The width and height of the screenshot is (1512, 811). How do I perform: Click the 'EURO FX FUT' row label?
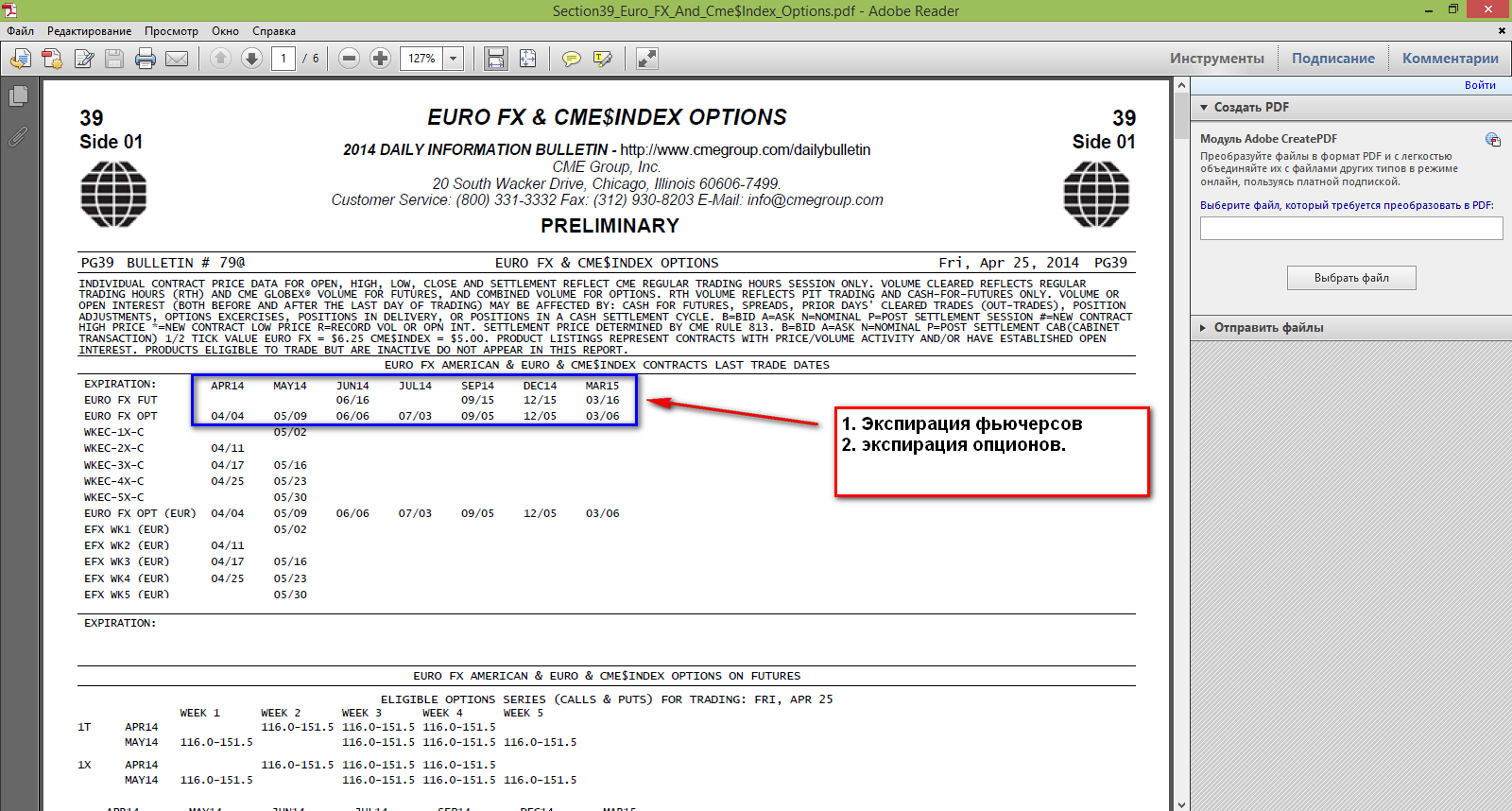coord(121,400)
